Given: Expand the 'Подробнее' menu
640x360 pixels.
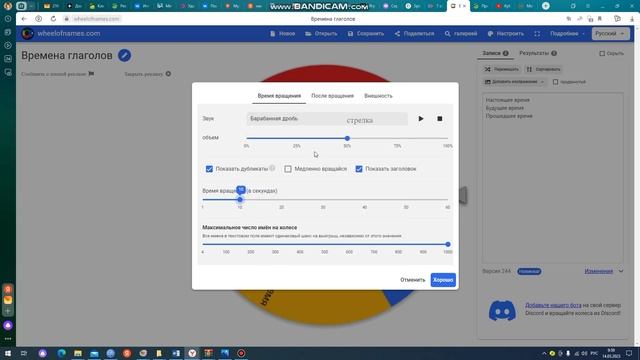Looking at the screenshot, I should click(x=567, y=33).
